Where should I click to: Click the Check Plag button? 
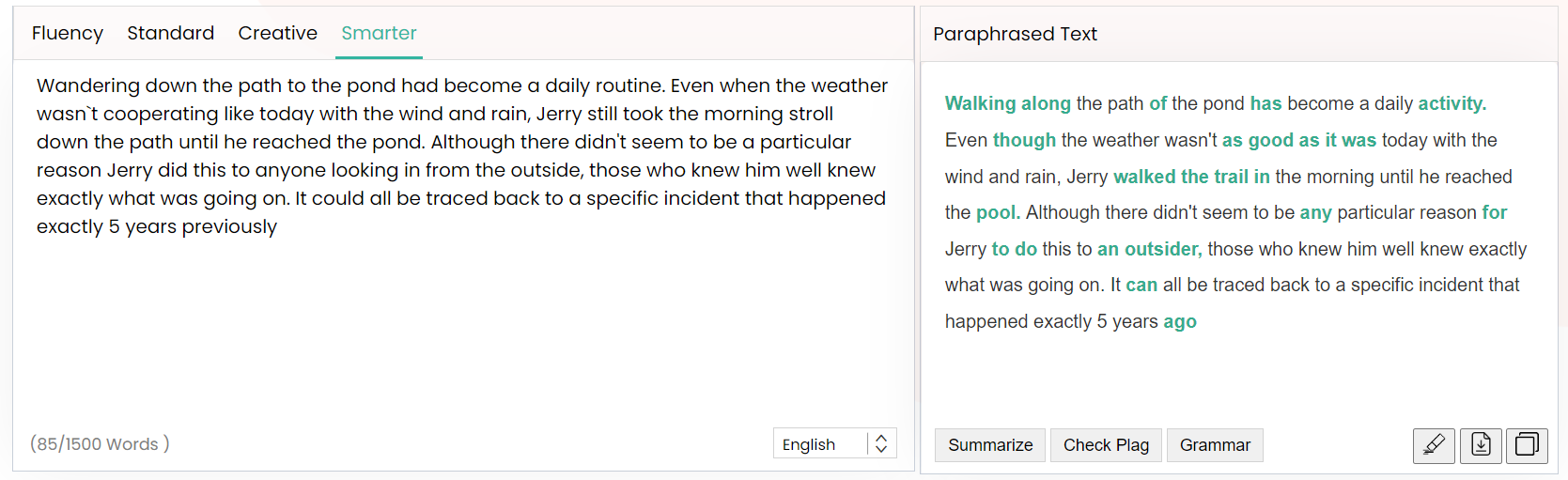click(1106, 445)
